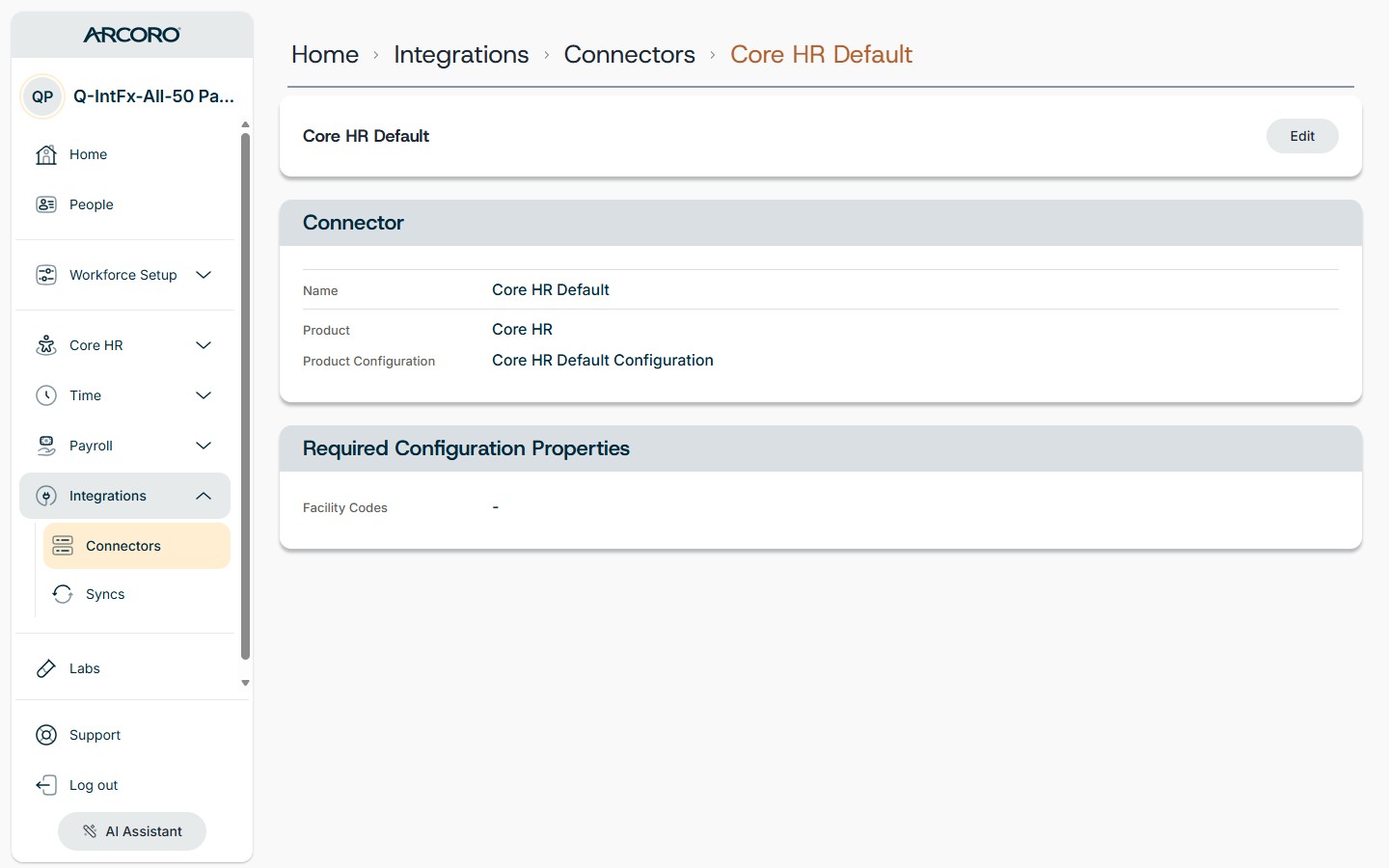Go to Home breadcrumb link
The width and height of the screenshot is (1389, 868).
point(325,54)
